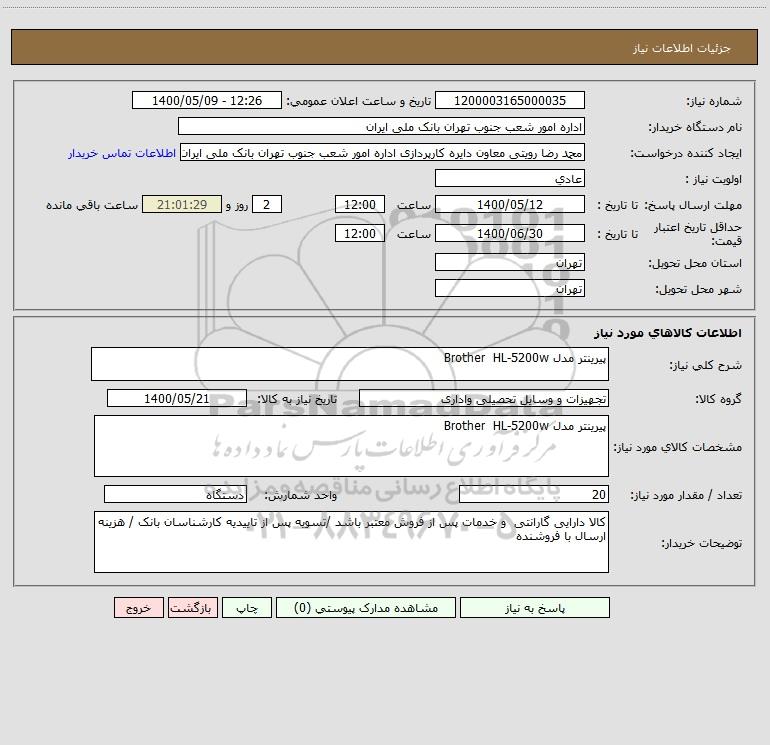Select the remaining days field showing 2

[267, 204]
